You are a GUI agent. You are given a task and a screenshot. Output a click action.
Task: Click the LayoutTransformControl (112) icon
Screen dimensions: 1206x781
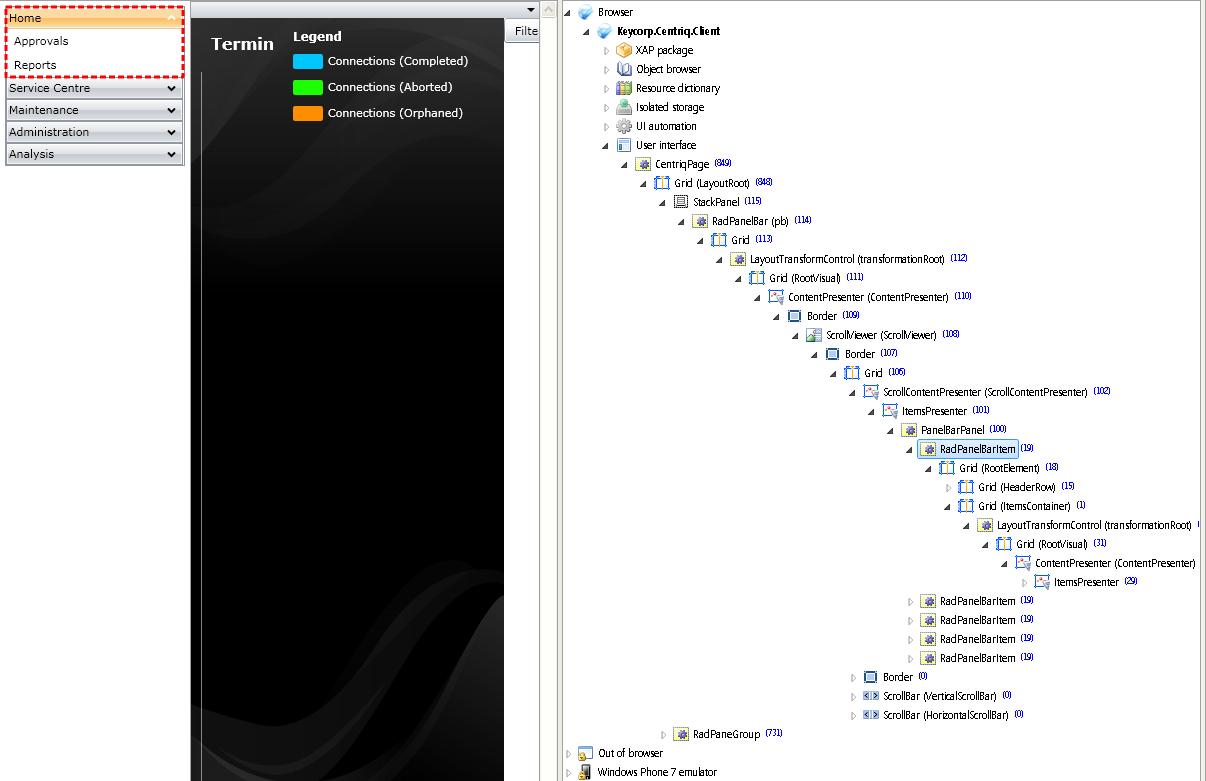(x=738, y=259)
